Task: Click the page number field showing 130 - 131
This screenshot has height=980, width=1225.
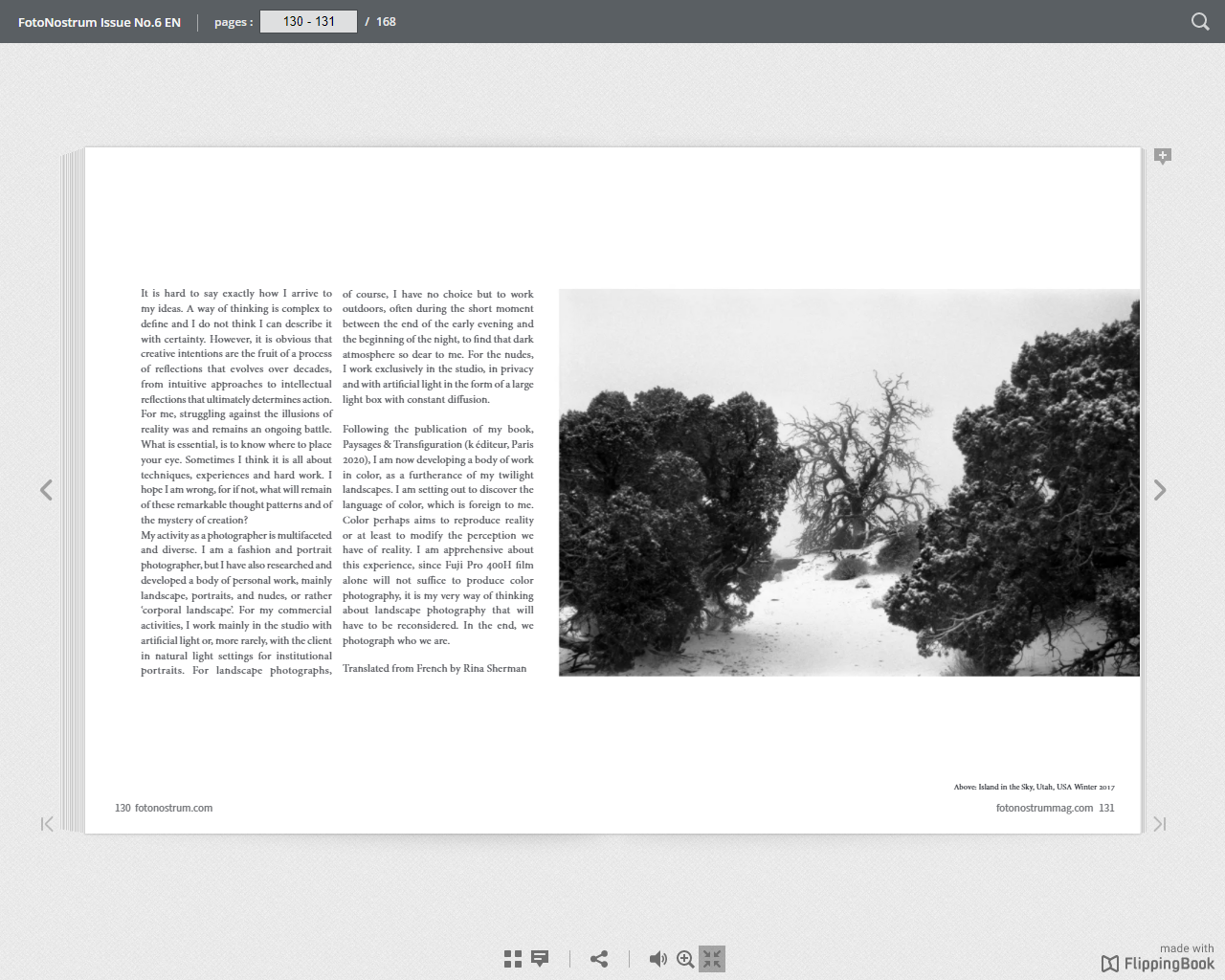Action: click(308, 21)
